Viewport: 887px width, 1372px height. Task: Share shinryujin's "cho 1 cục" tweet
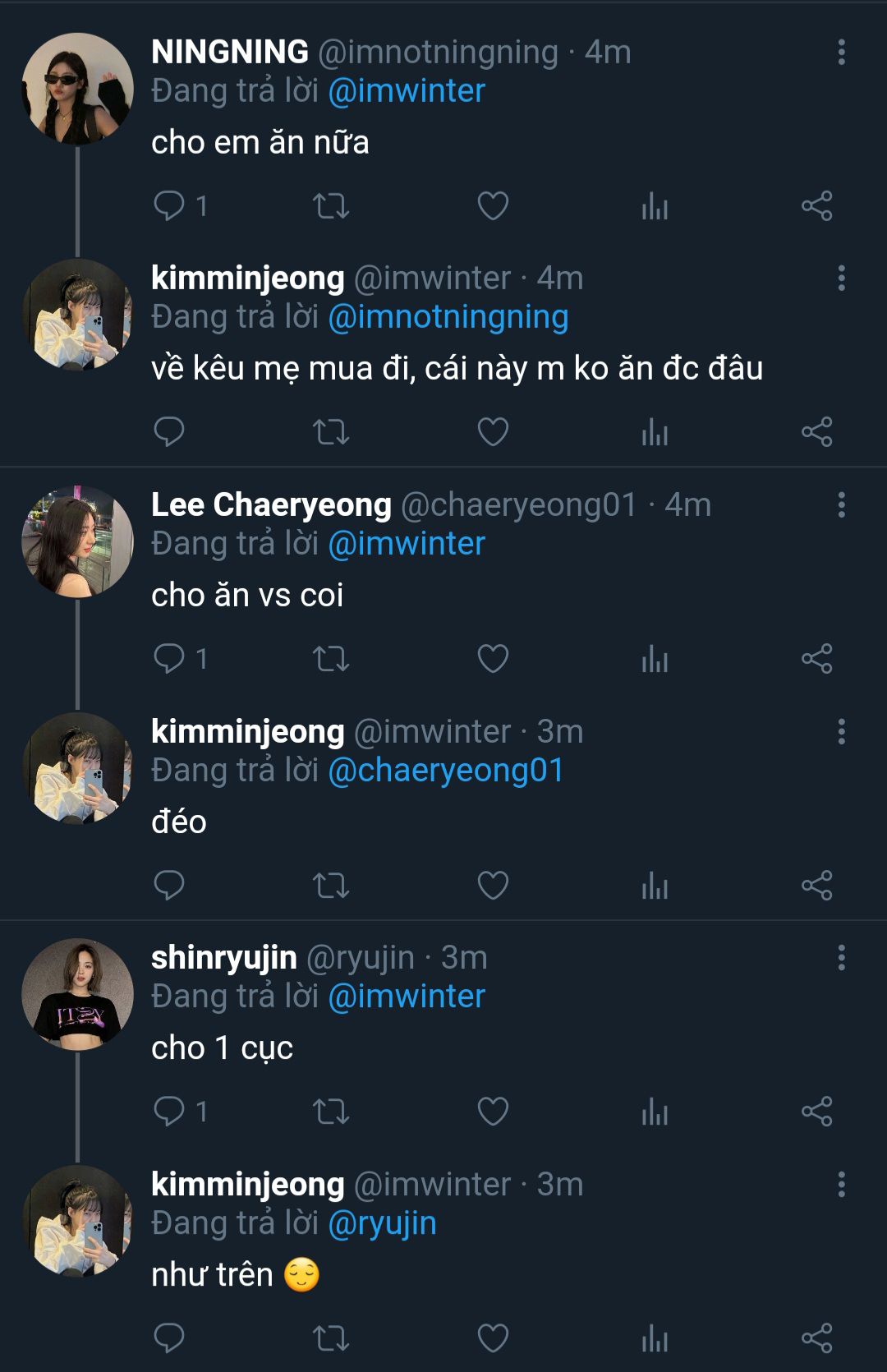click(816, 1111)
